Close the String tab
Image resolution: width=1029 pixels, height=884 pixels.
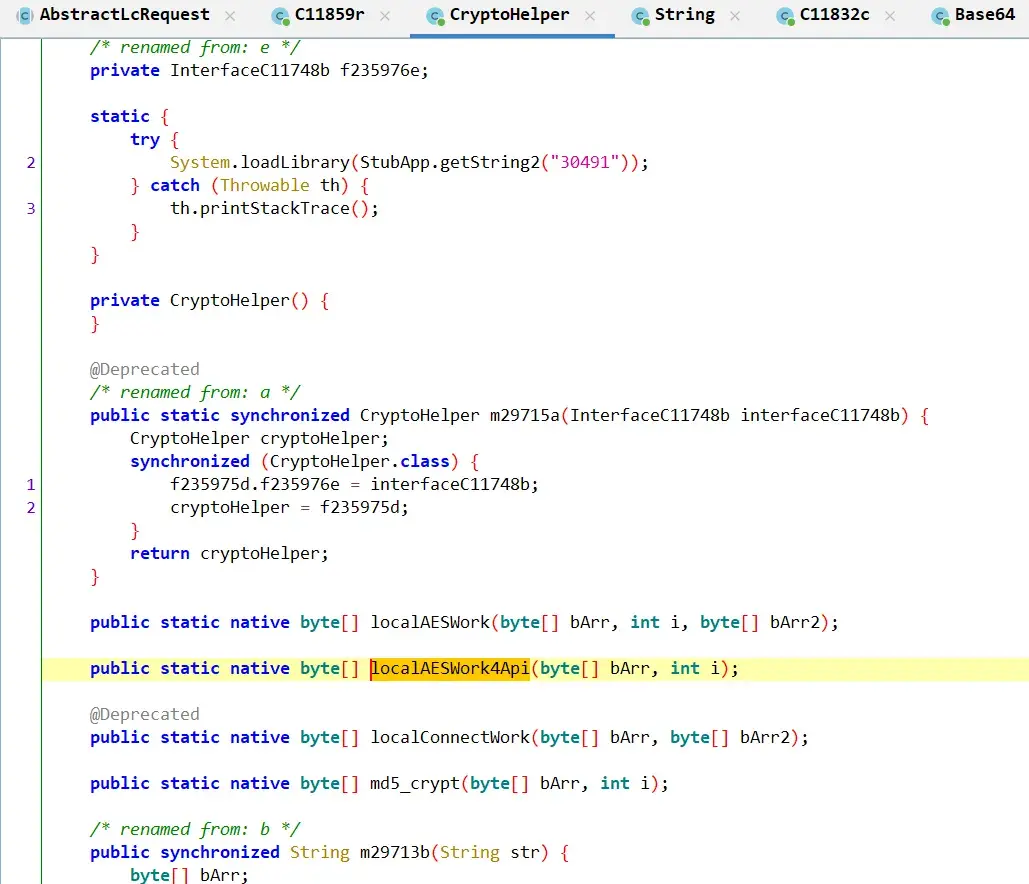click(x=735, y=16)
